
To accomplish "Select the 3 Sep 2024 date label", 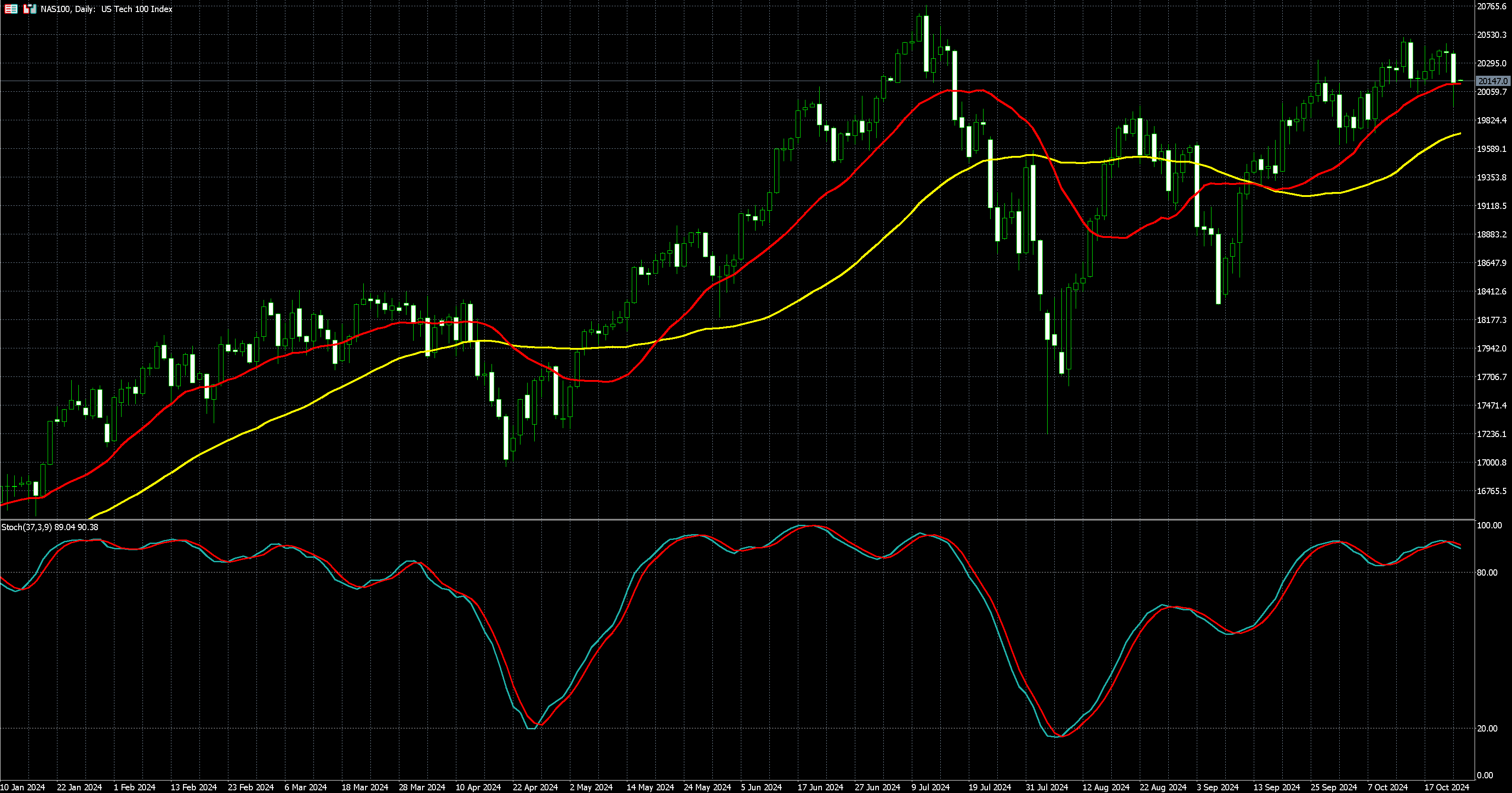I will (1217, 787).
